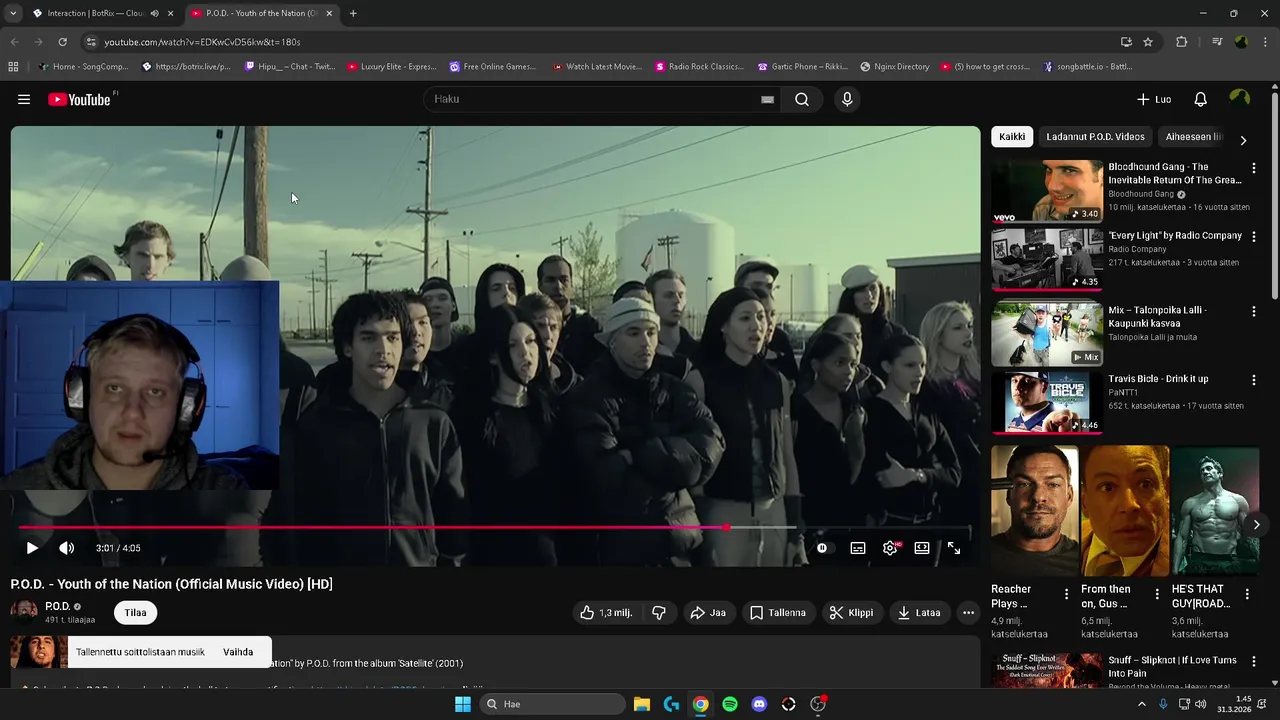Click the address bar URL
Screen dimensions: 1280x720
[x=202, y=42]
